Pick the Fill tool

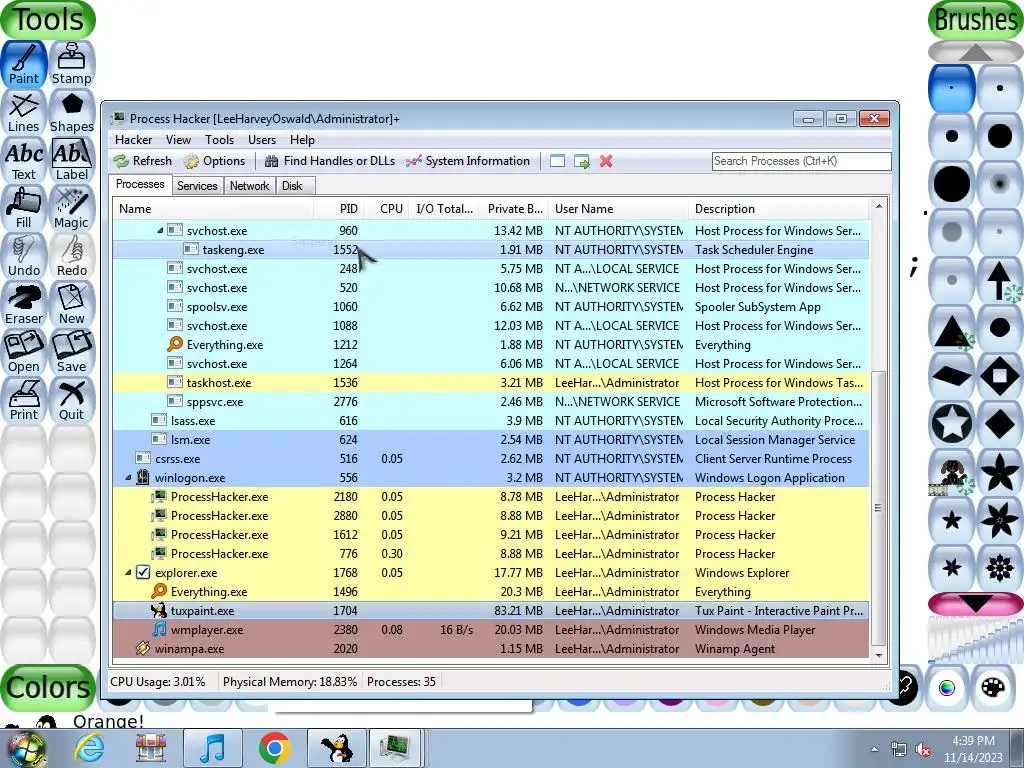(24, 208)
